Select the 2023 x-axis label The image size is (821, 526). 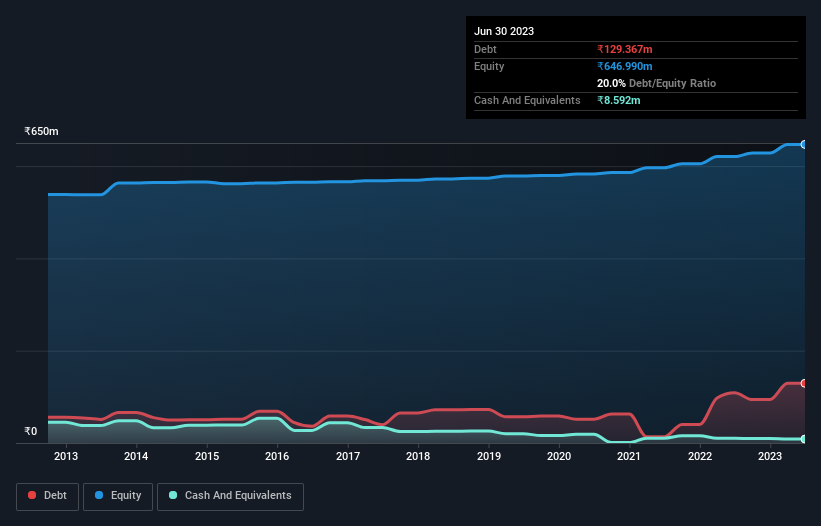[770, 456]
